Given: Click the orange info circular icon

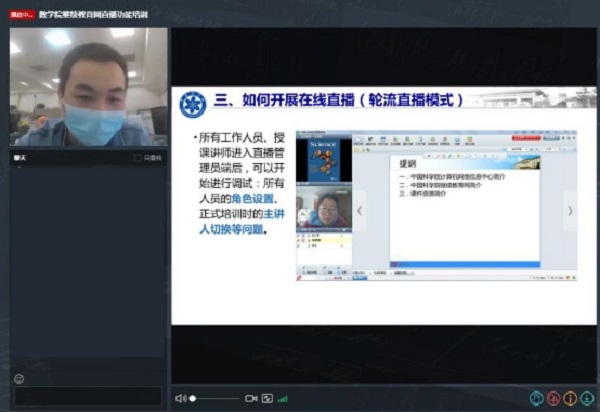Looking at the screenshot, I should (x=570, y=398).
